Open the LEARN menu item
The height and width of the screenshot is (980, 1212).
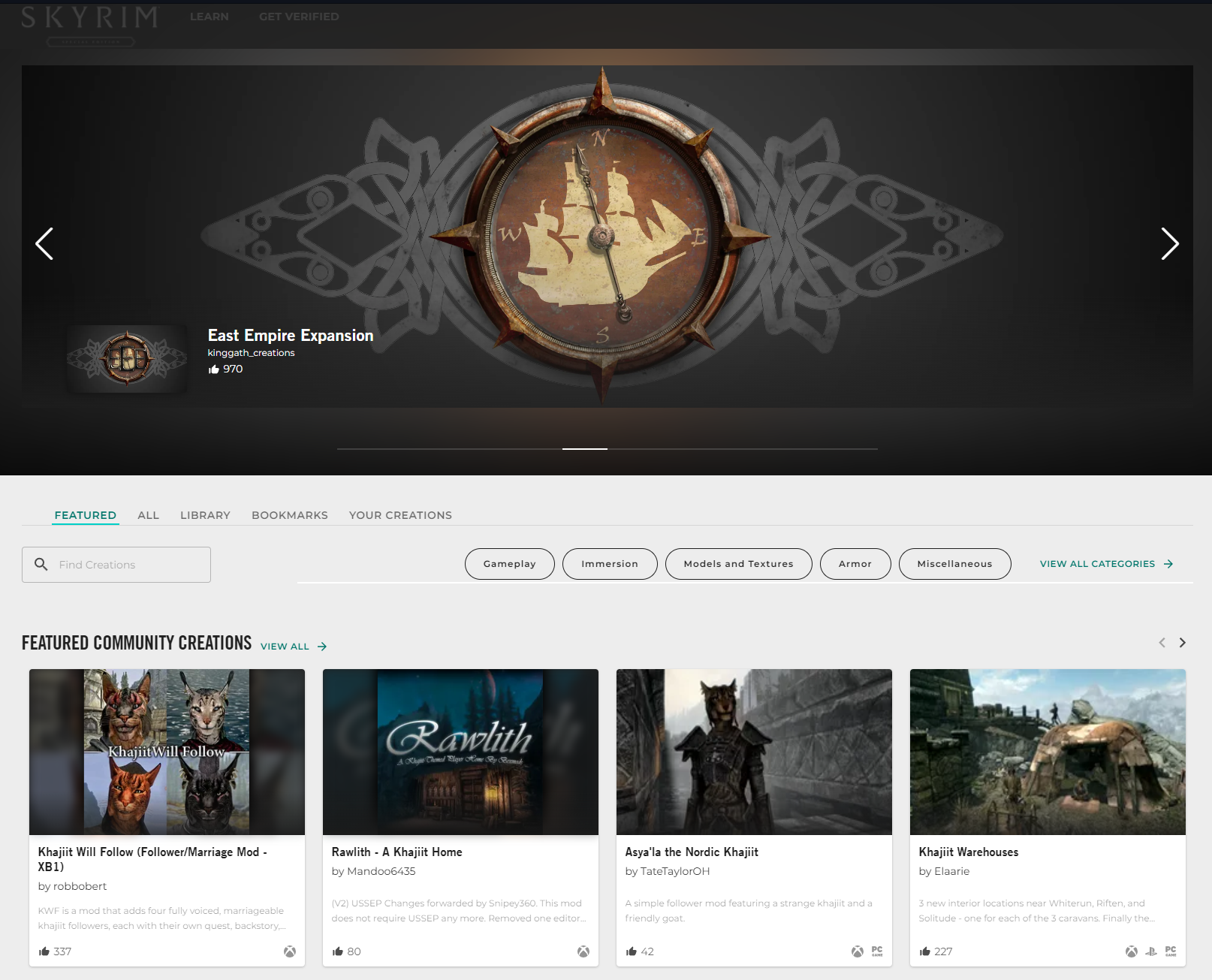[x=209, y=17]
